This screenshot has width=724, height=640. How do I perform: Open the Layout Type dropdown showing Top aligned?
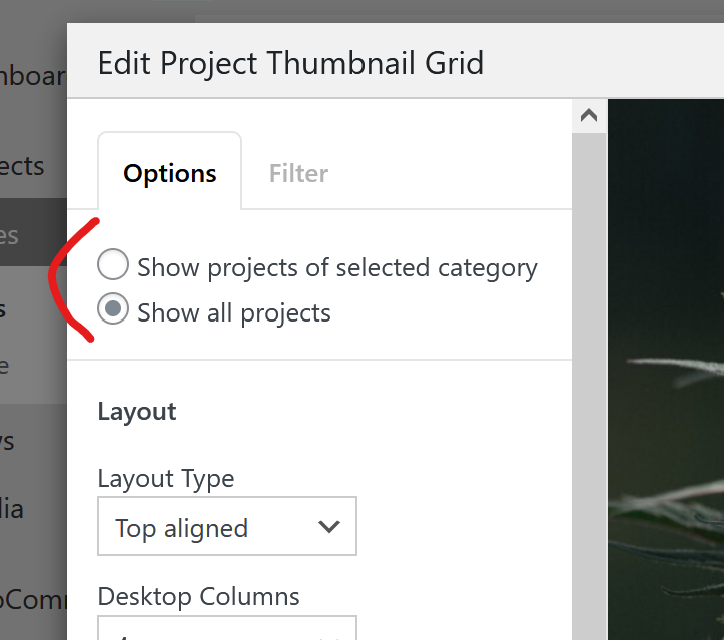pos(226,527)
